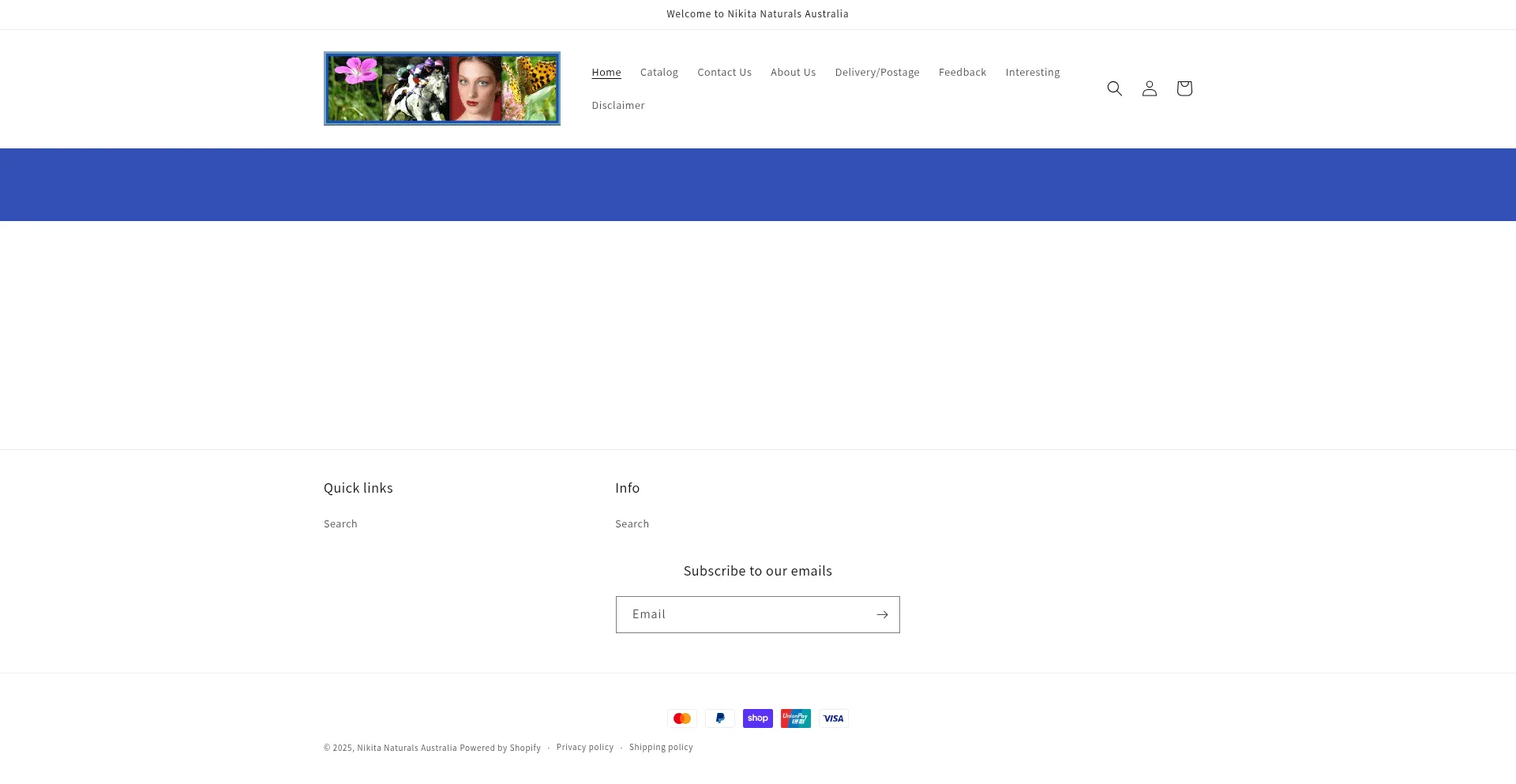
Task: Click the account login person icon
Action: tap(1149, 88)
